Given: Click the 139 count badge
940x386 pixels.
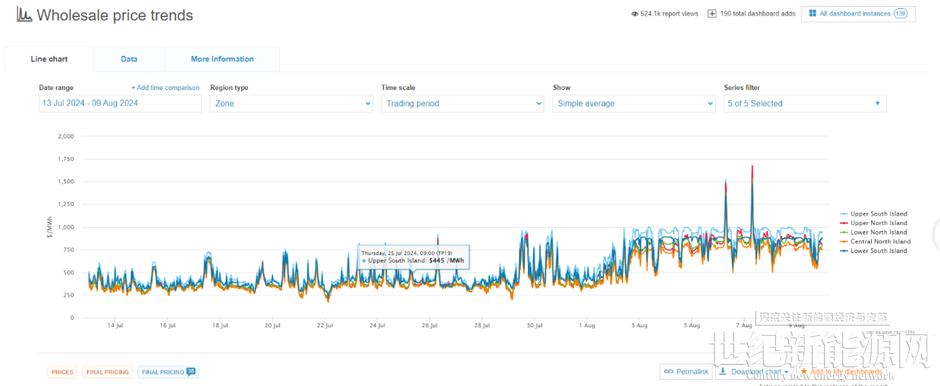Looking at the screenshot, I should 900,14.
